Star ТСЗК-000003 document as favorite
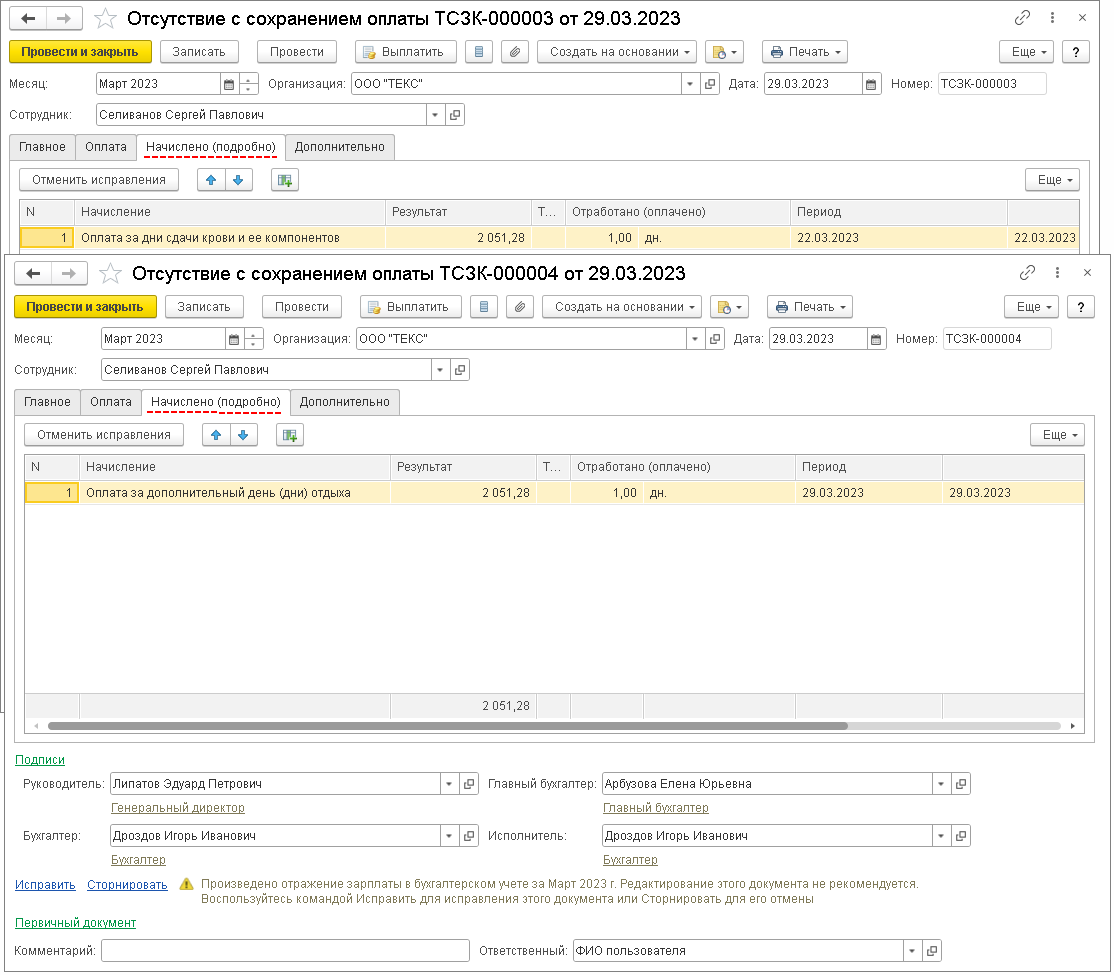 [x=105, y=18]
